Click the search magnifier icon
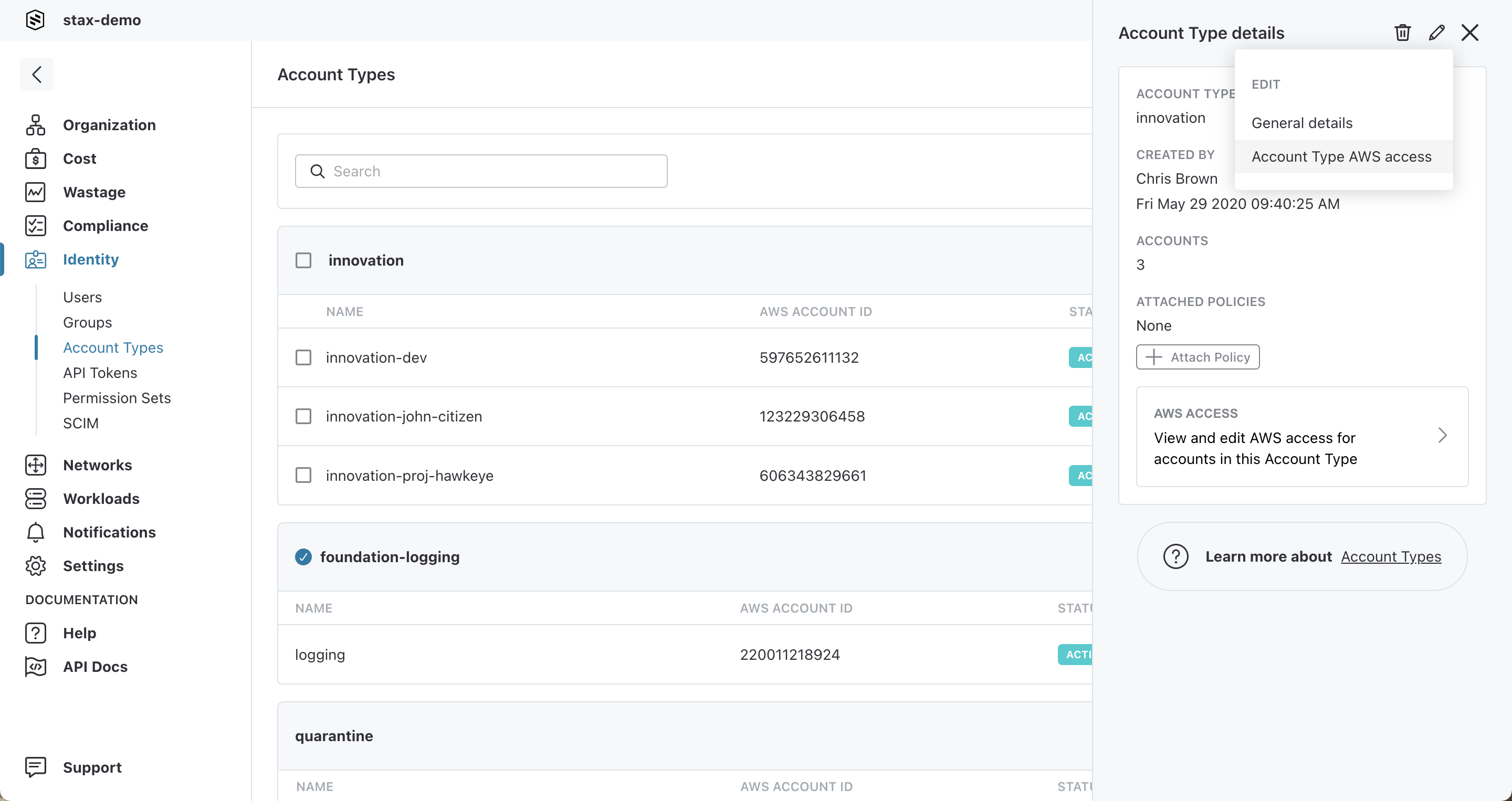This screenshot has height=801, width=1512. pyautogui.click(x=317, y=171)
